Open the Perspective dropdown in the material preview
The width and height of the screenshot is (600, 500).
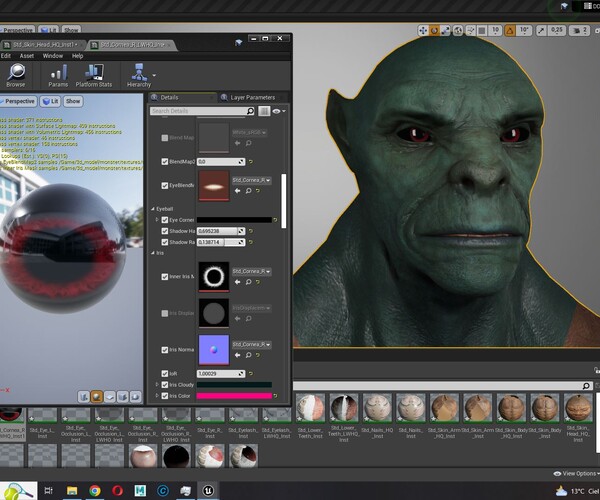[x=18, y=101]
